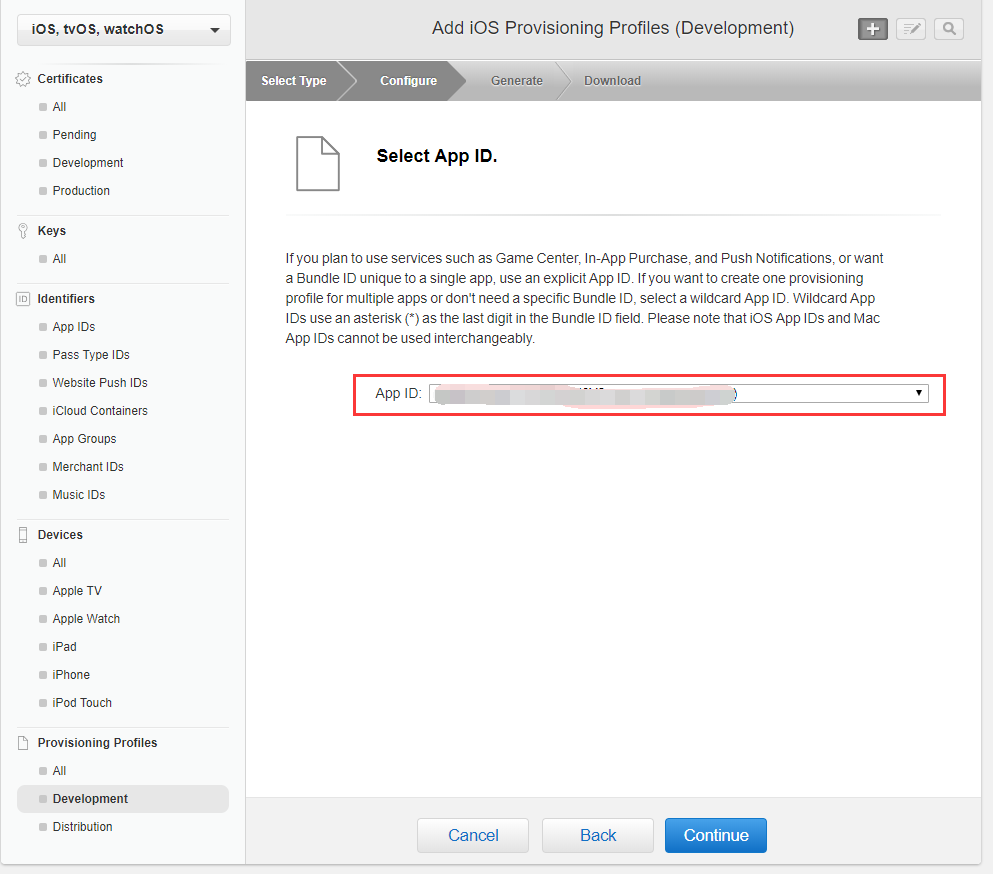The height and width of the screenshot is (874, 993).
Task: Open App IDs under Identifiers
Action: (x=74, y=327)
